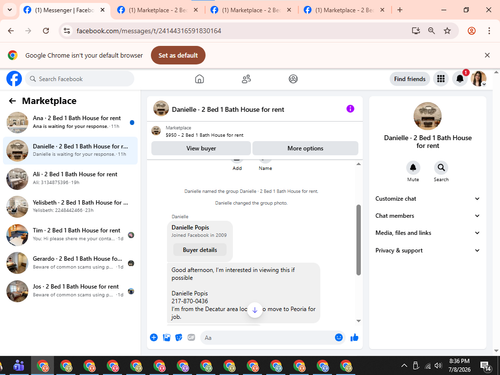Go to Home feed icon
This screenshot has height=375, width=500.
[199, 79]
